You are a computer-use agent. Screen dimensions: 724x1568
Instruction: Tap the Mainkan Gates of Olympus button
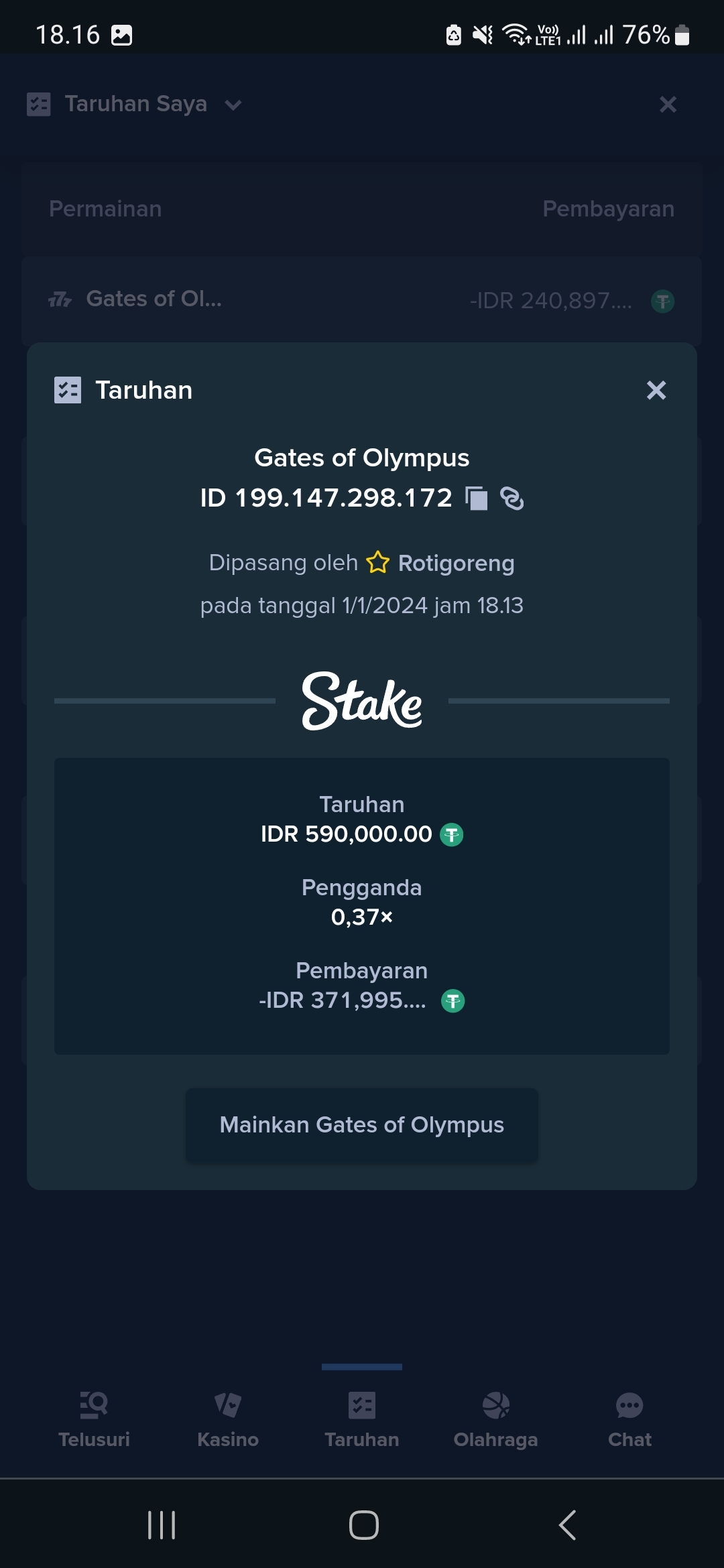(x=362, y=1125)
